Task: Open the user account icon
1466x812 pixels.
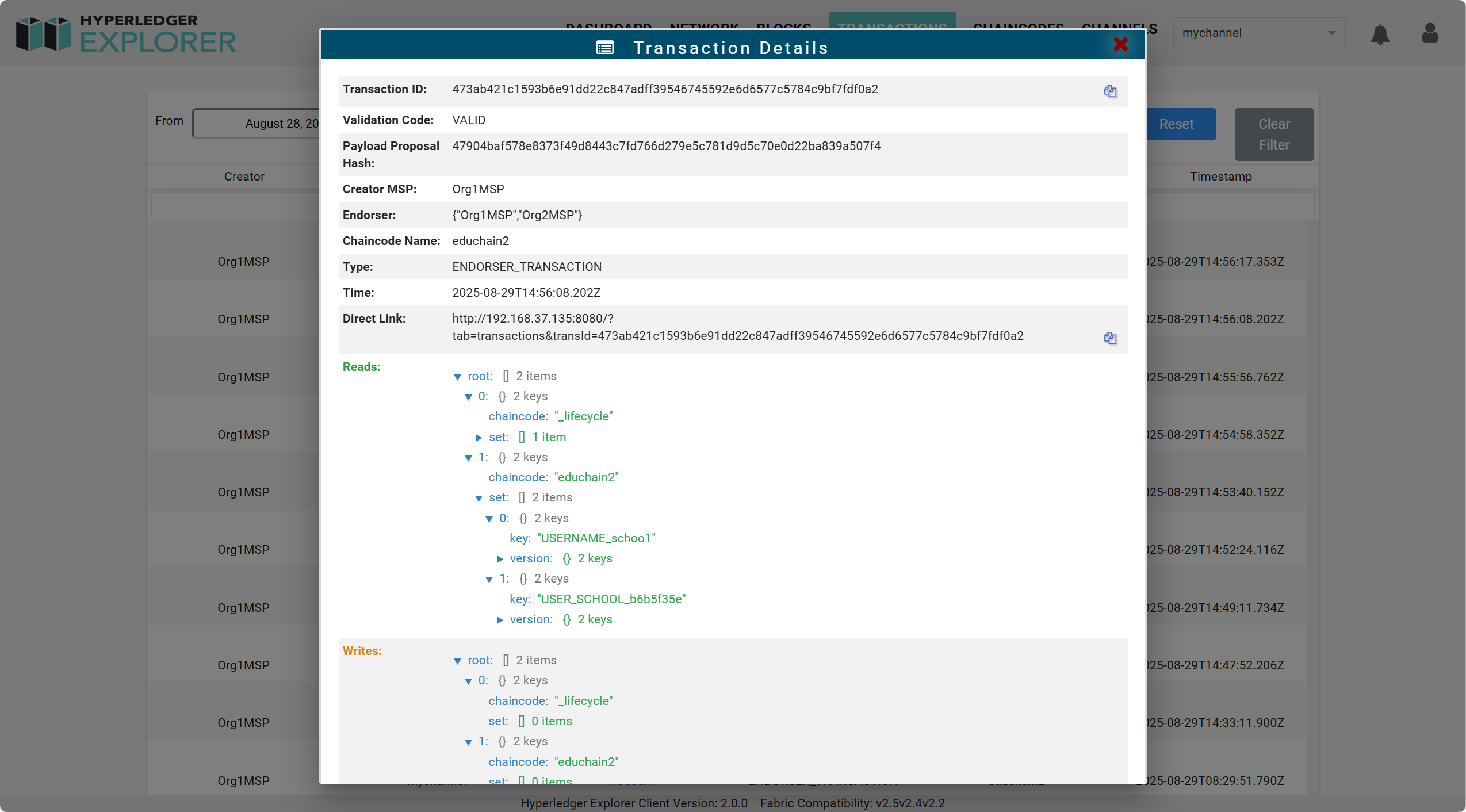Action: pos(1430,33)
